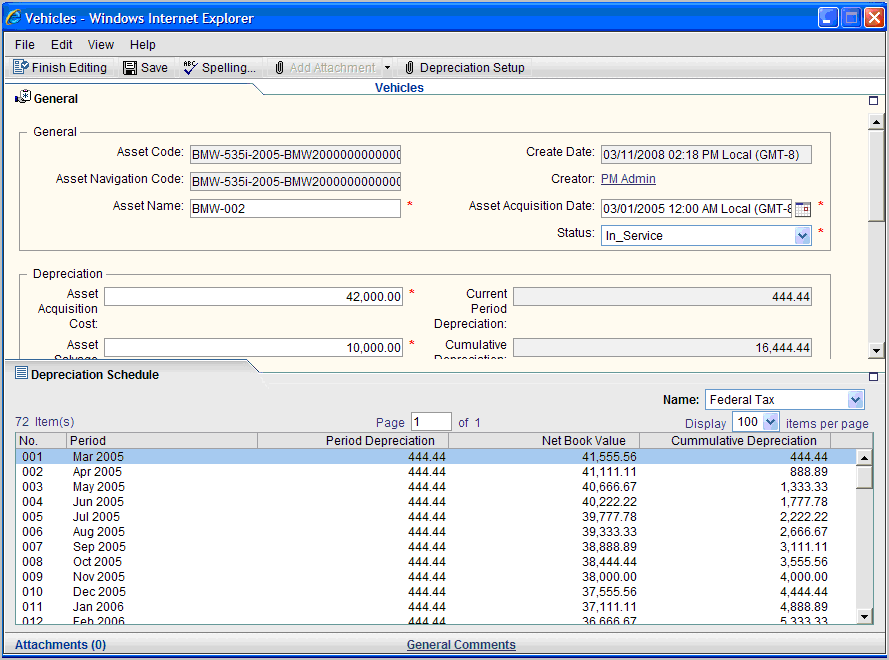889x660 pixels.
Task: Open the Add Attachment dropdown arrow
Action: point(387,67)
